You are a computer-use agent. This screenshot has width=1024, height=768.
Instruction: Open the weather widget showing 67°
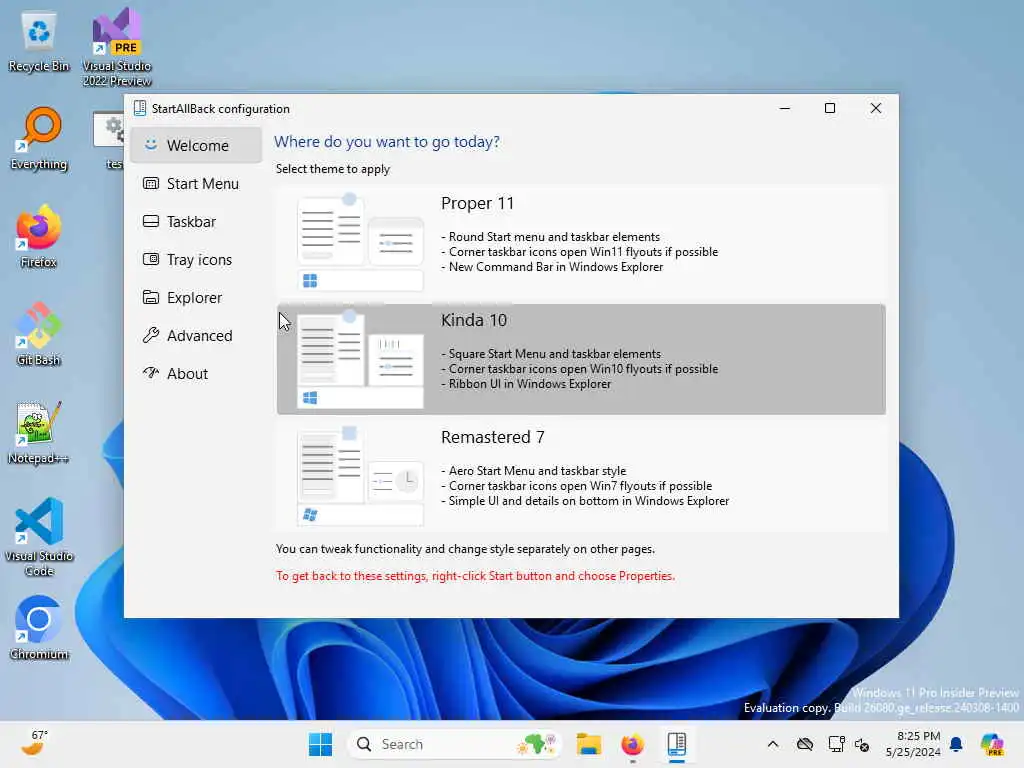(x=34, y=743)
